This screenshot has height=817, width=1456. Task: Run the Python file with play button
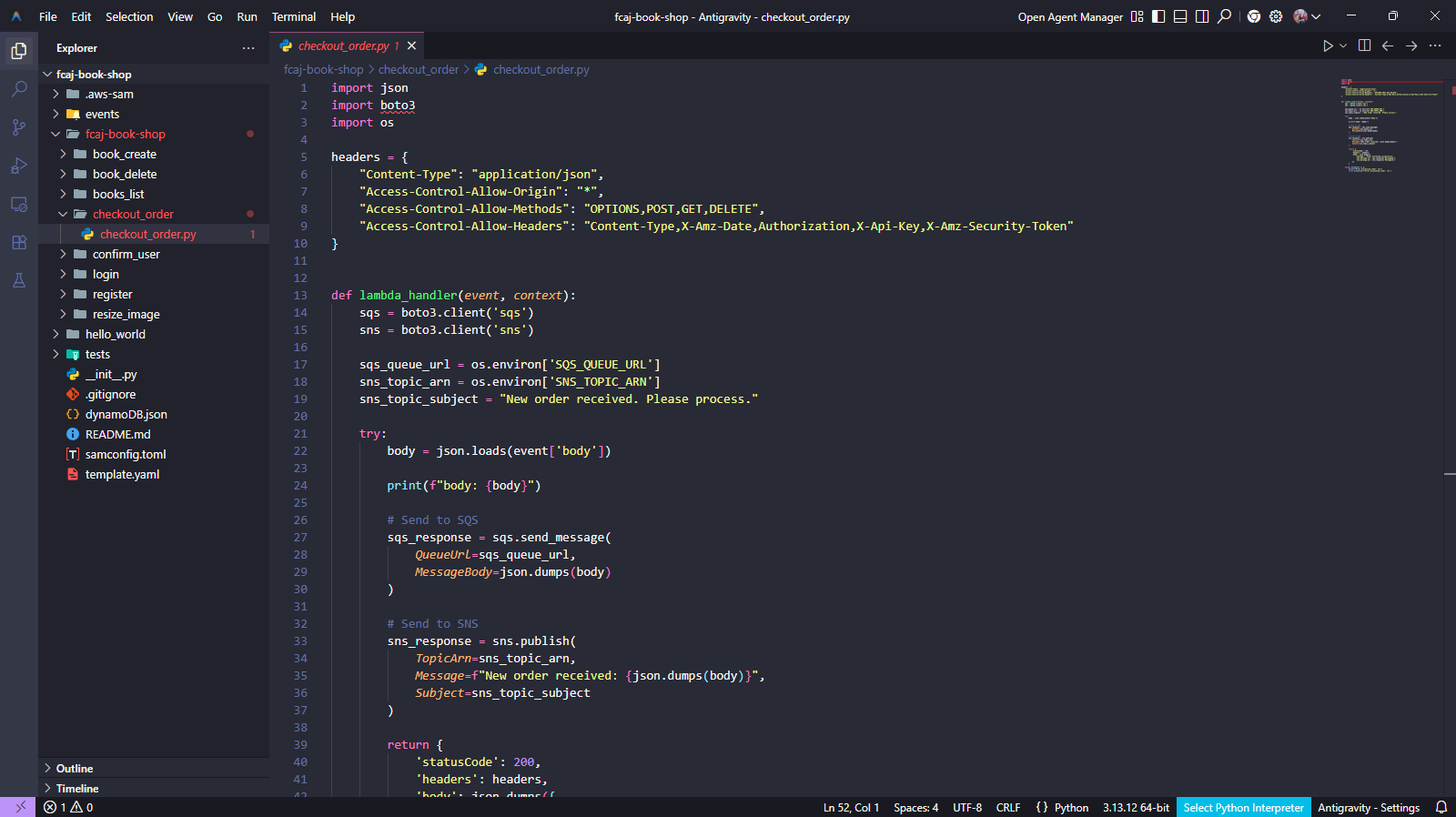coord(1328,45)
